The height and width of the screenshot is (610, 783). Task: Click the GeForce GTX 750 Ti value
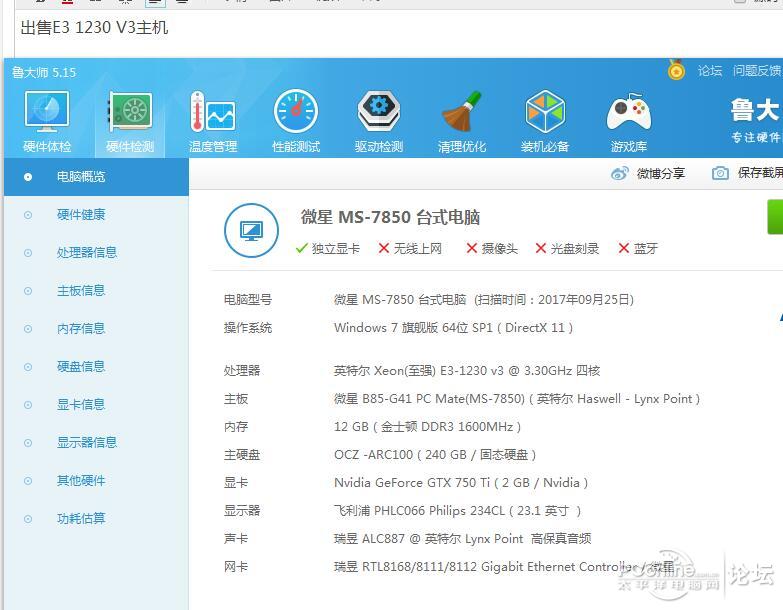tap(461, 482)
